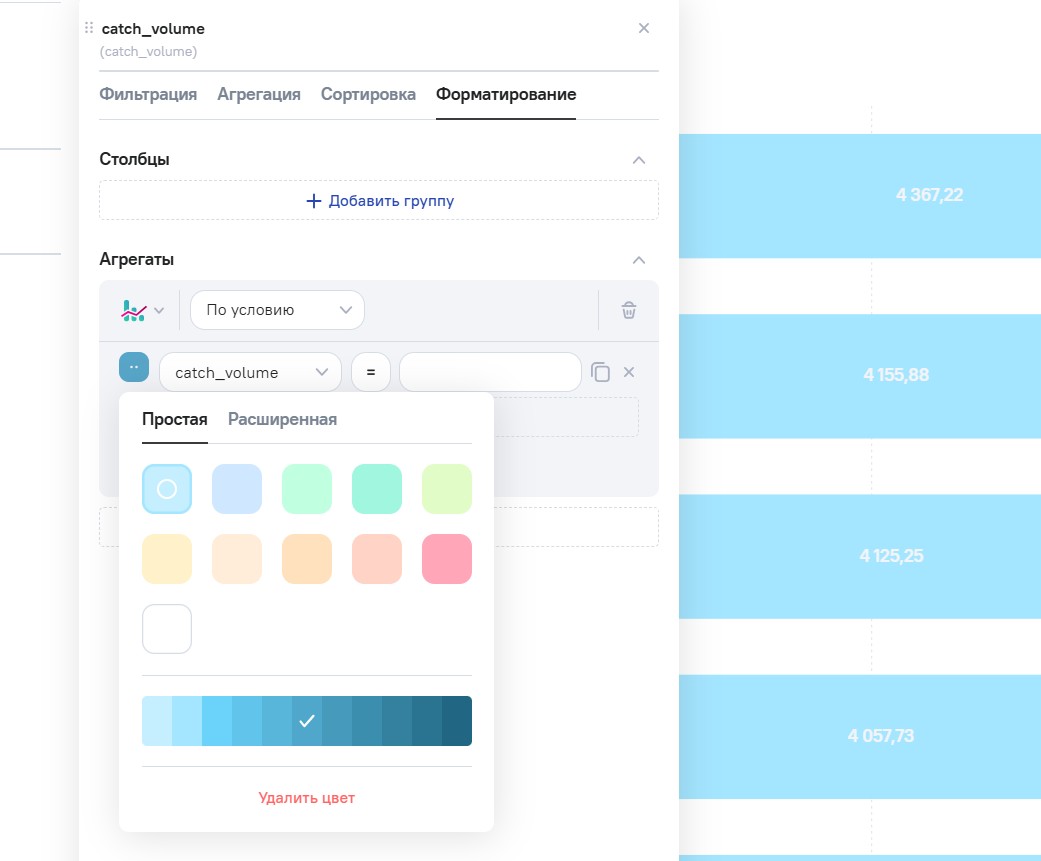
Task: Select the pink color swatch
Action: click(447, 559)
